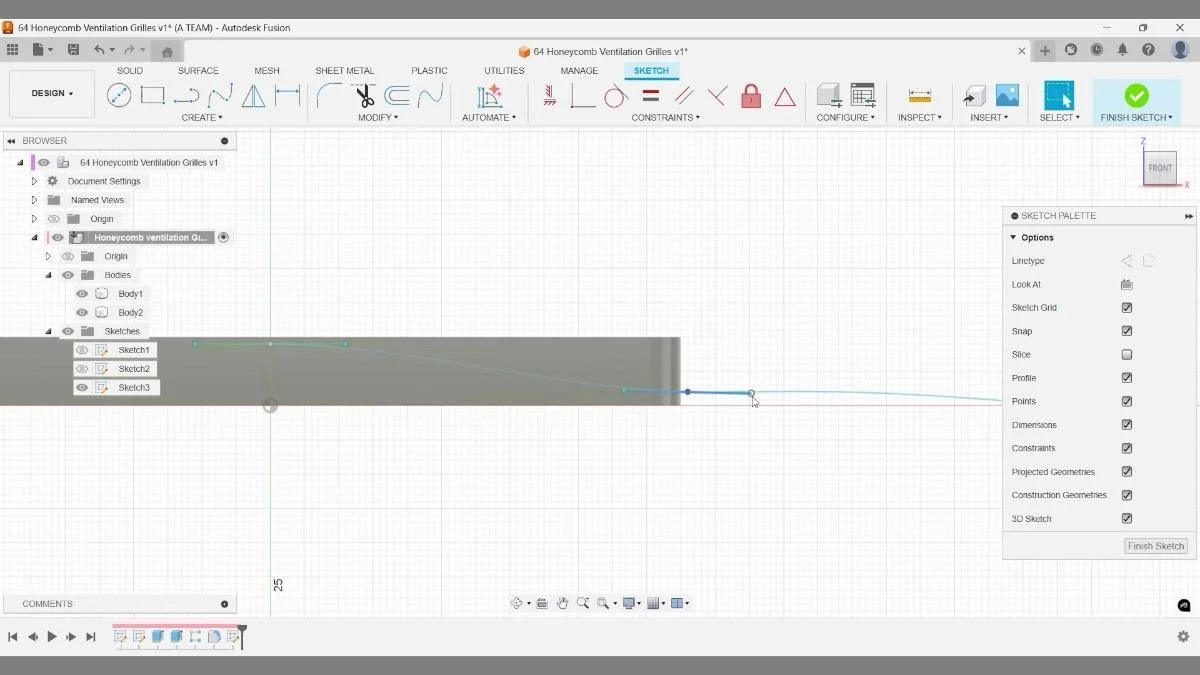Click the Finish Sketch button in the palette
This screenshot has height=675, width=1200.
click(x=1155, y=546)
